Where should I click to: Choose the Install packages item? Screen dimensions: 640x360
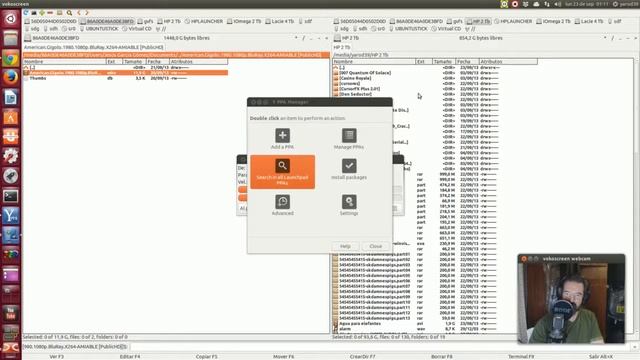tap(349, 169)
